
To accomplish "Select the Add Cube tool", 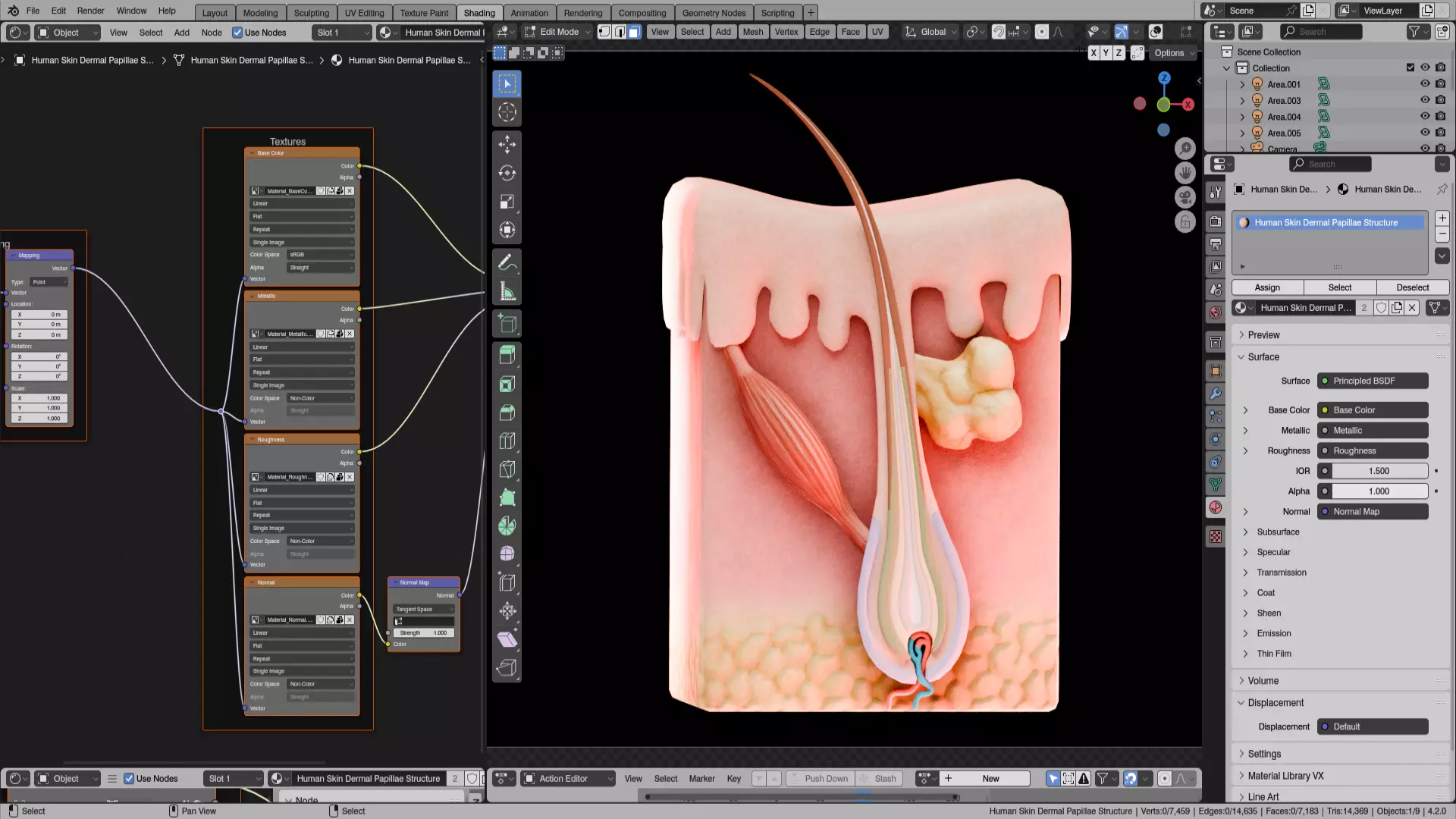I will click(507, 325).
